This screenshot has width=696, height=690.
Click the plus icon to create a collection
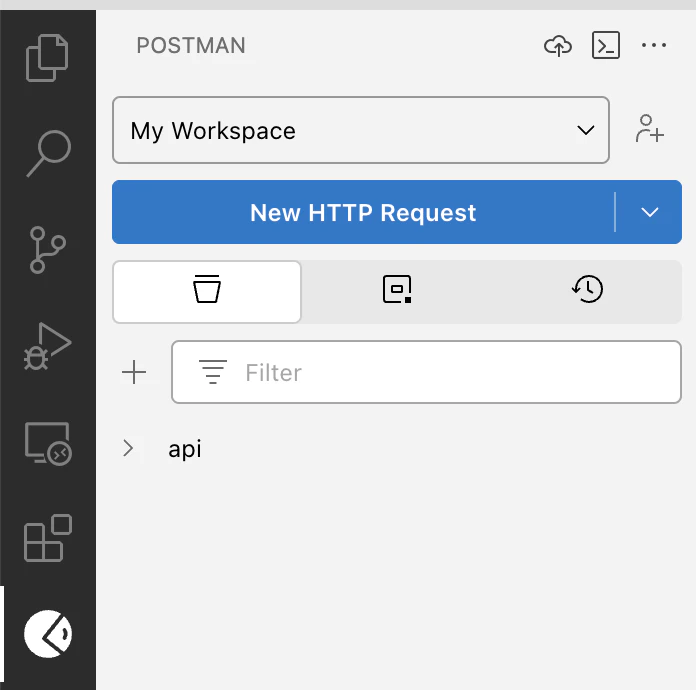point(134,372)
